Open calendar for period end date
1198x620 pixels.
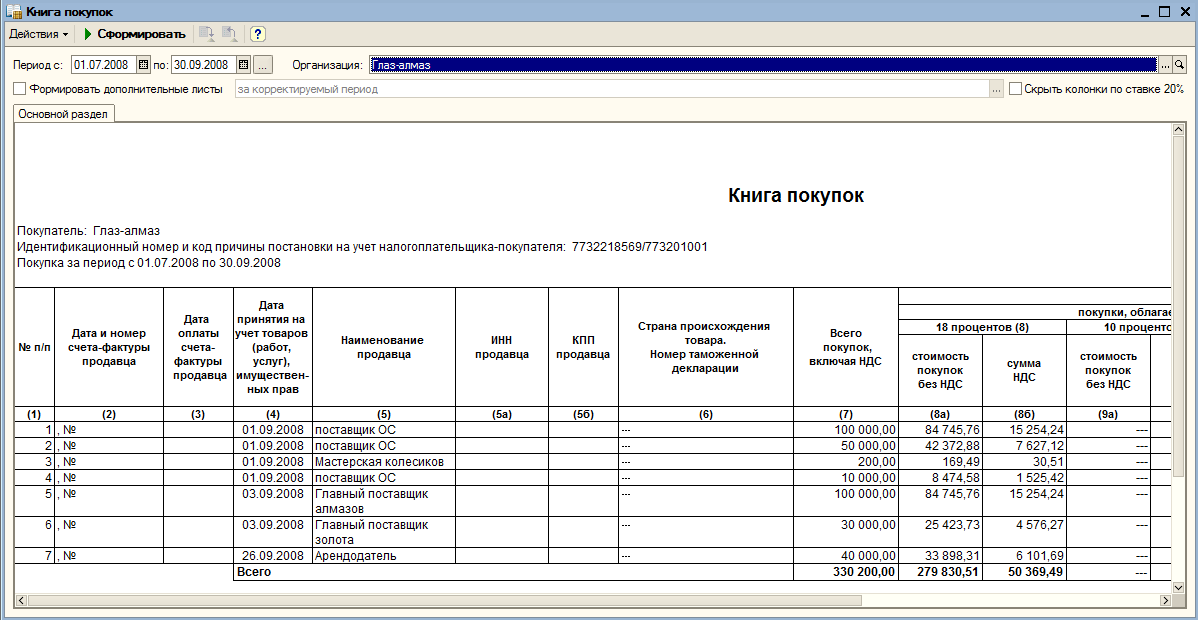244,65
